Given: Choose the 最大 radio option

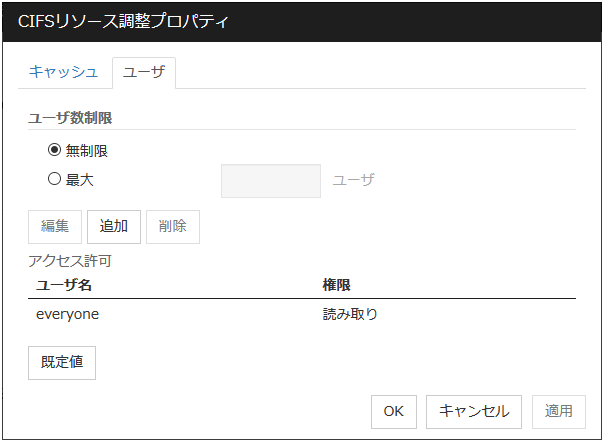Looking at the screenshot, I should pyautogui.click(x=55, y=180).
